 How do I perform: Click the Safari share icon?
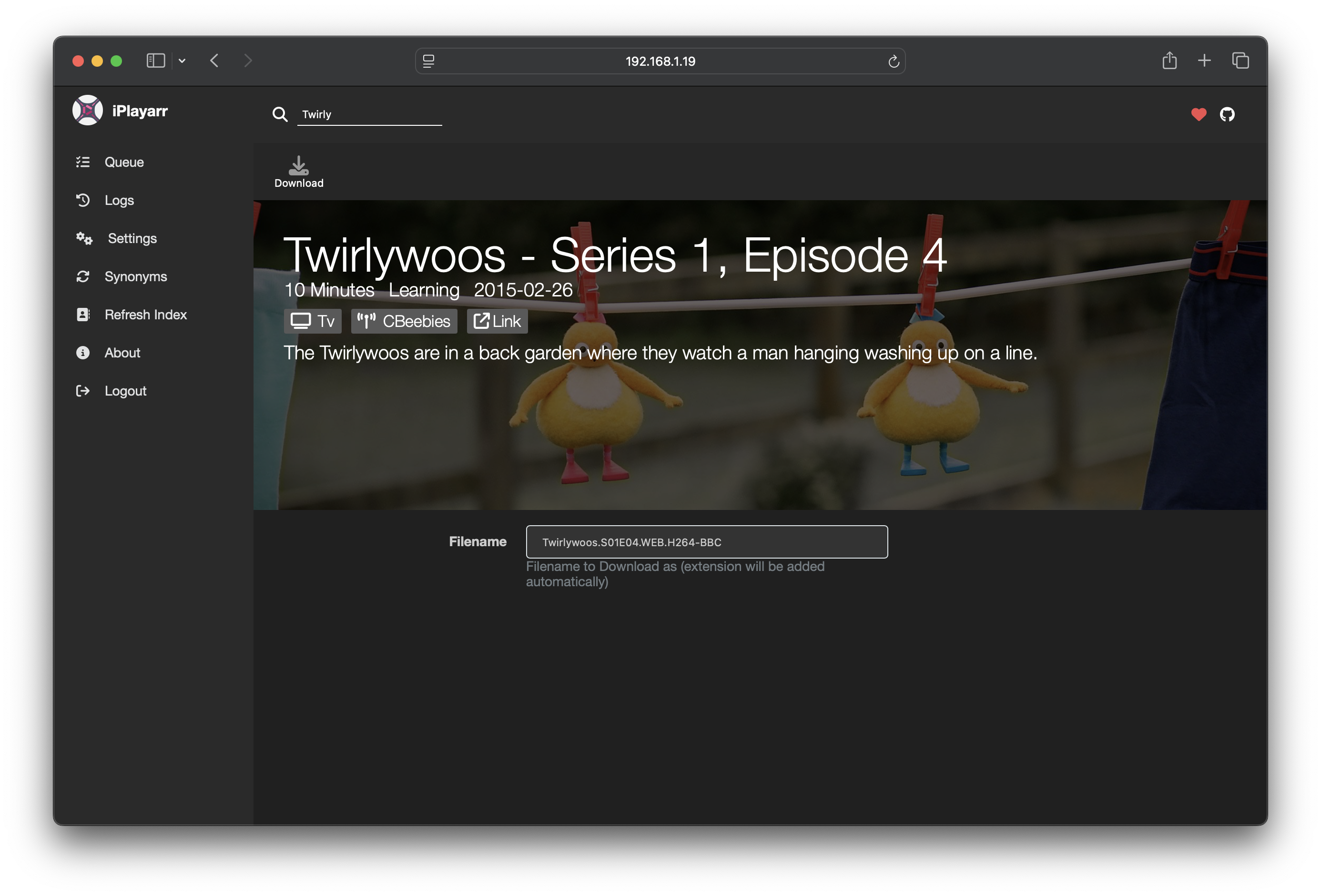(x=1169, y=60)
